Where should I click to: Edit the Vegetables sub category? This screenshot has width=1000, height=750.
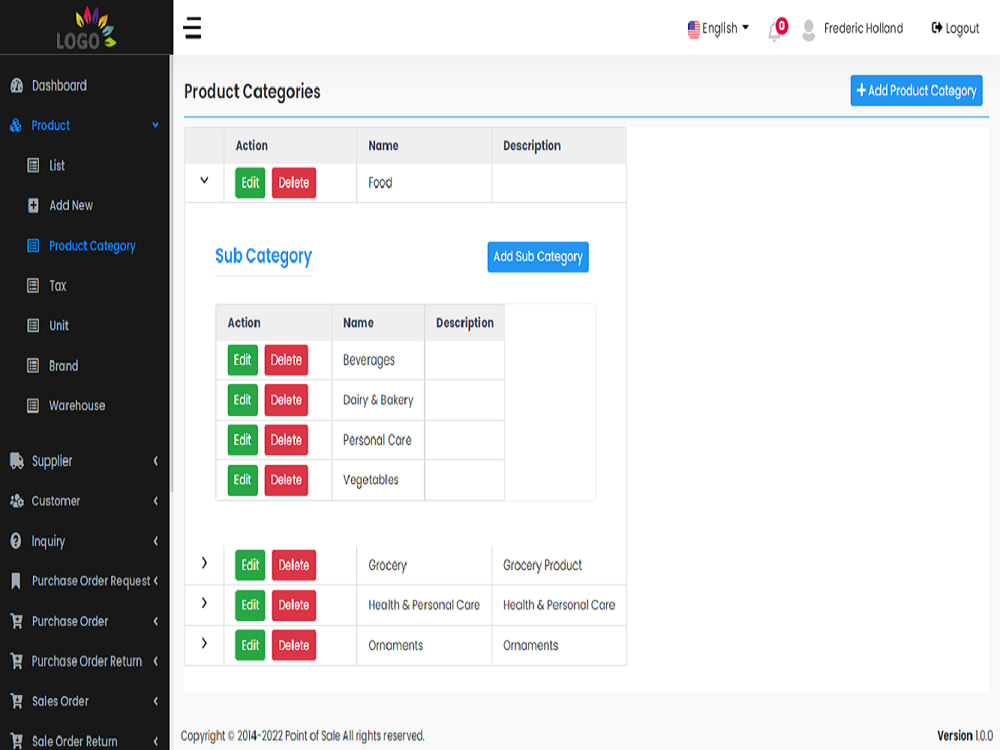click(x=242, y=480)
